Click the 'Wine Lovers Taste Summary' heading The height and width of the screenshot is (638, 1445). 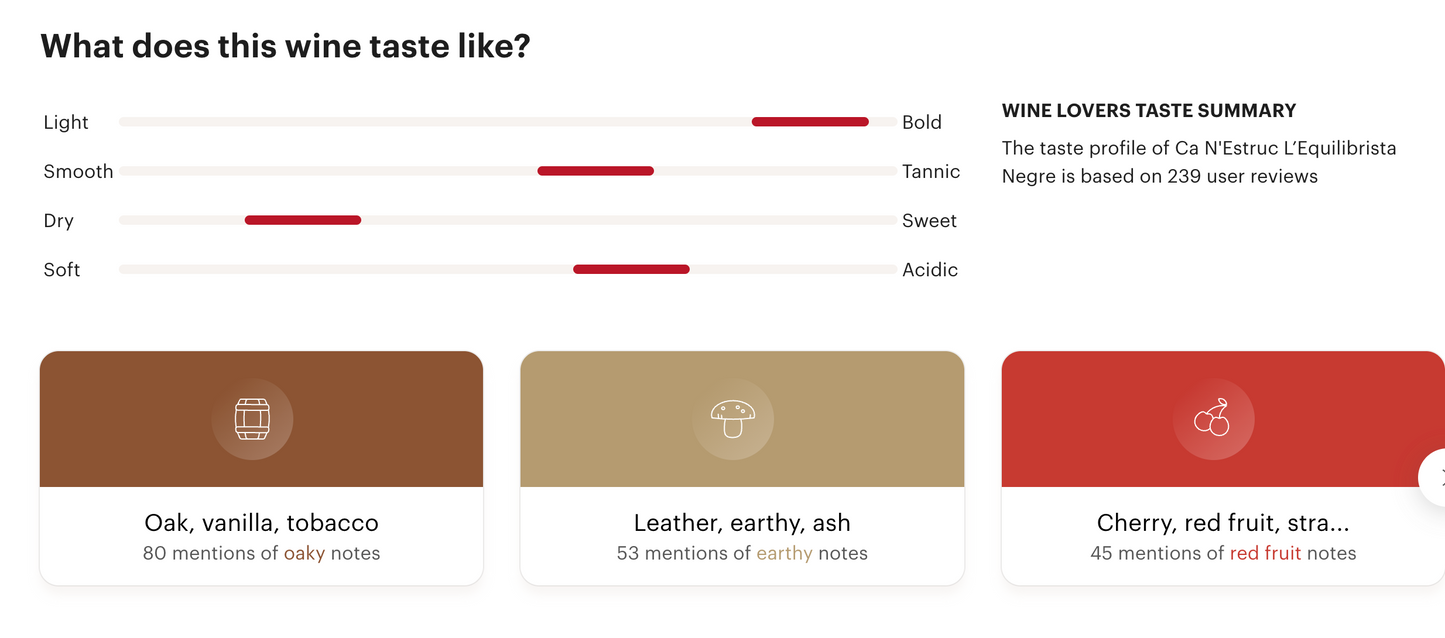click(1149, 110)
